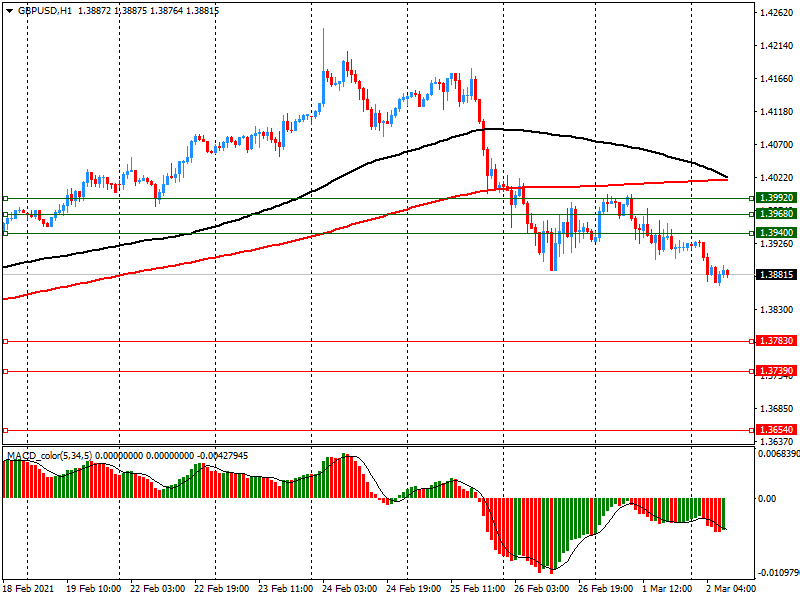Viewport: 800px width, 600px height.
Task: Click the left handle of the 1.37830 line
Action: coord(6,341)
